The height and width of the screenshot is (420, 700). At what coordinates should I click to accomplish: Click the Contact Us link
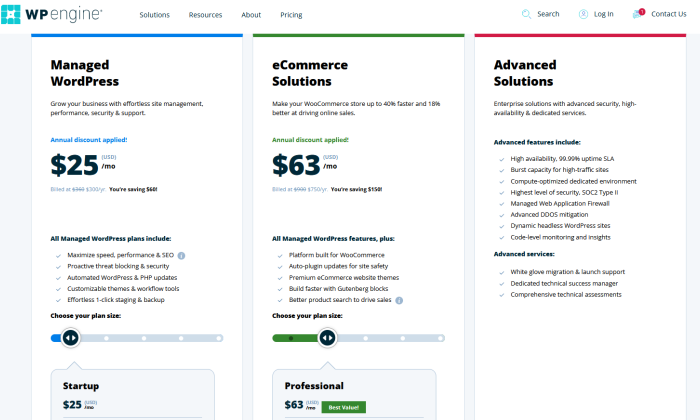(x=669, y=14)
